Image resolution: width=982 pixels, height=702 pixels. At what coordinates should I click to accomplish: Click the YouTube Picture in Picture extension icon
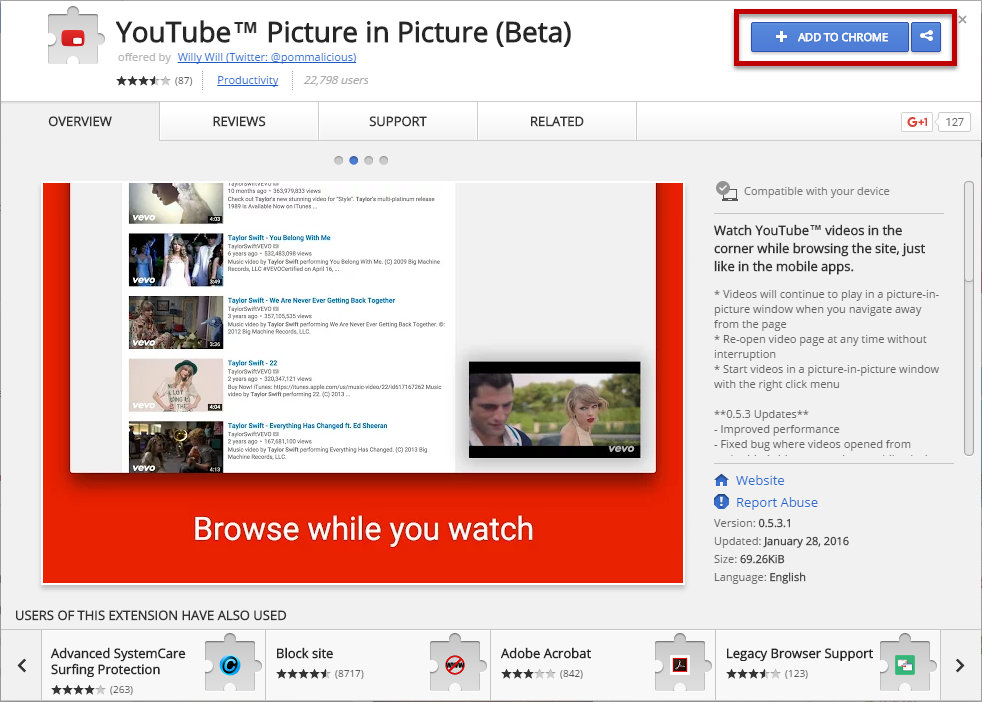pos(74,36)
